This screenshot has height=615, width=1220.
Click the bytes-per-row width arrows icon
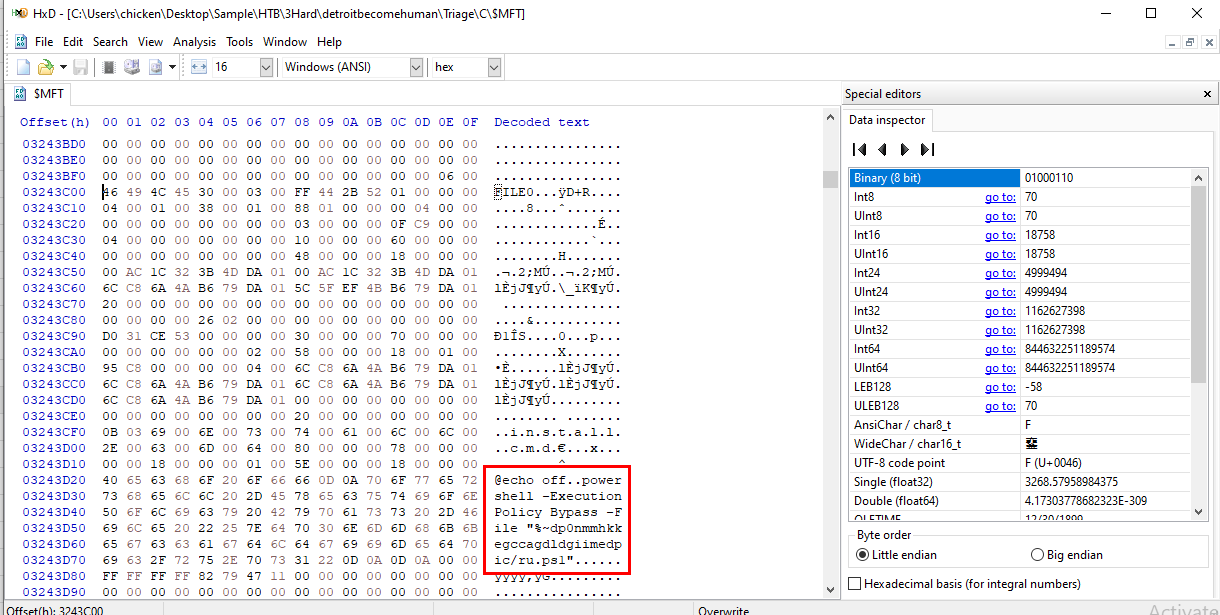[198, 67]
